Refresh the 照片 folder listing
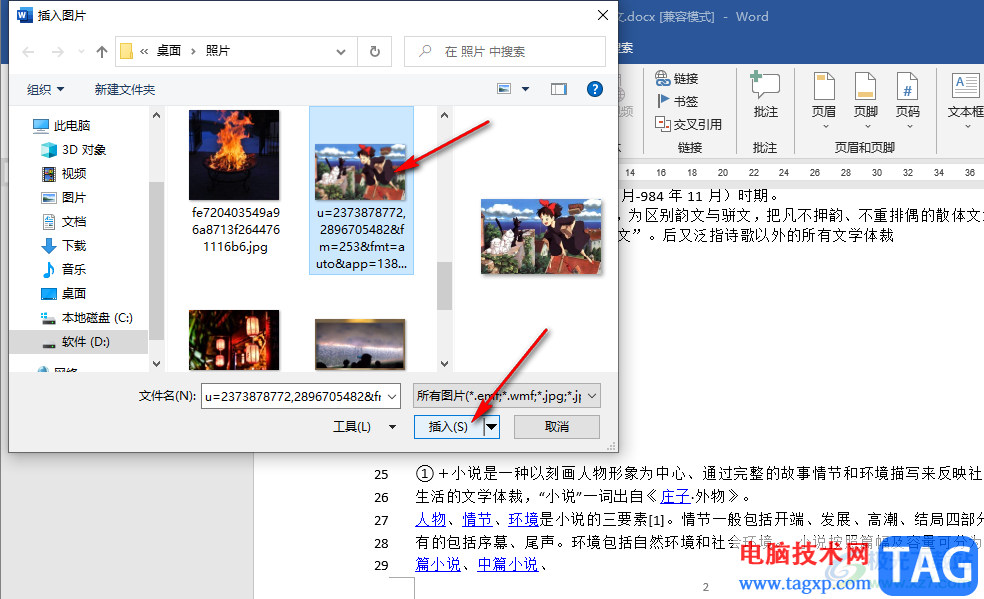Image resolution: width=984 pixels, height=599 pixels. point(375,51)
